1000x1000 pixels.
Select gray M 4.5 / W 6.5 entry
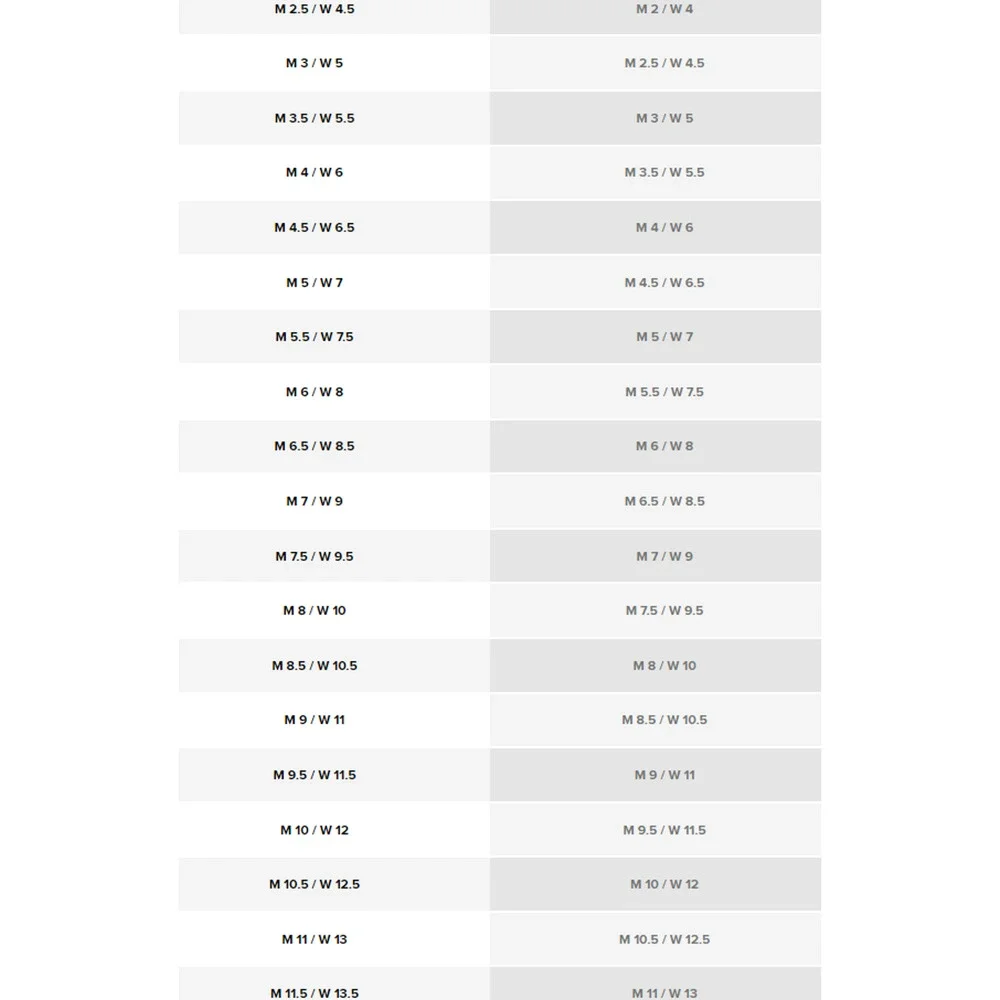click(665, 283)
